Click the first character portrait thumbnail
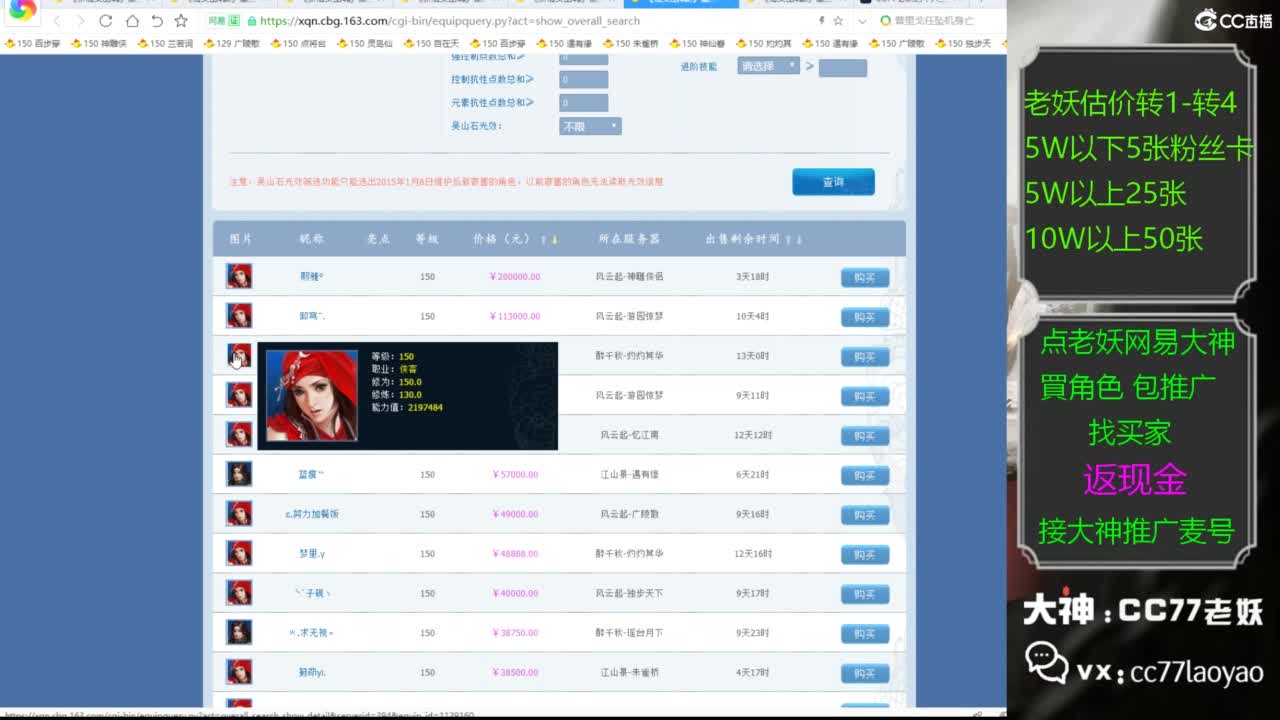Viewport: 1280px width, 720px height. point(237,276)
